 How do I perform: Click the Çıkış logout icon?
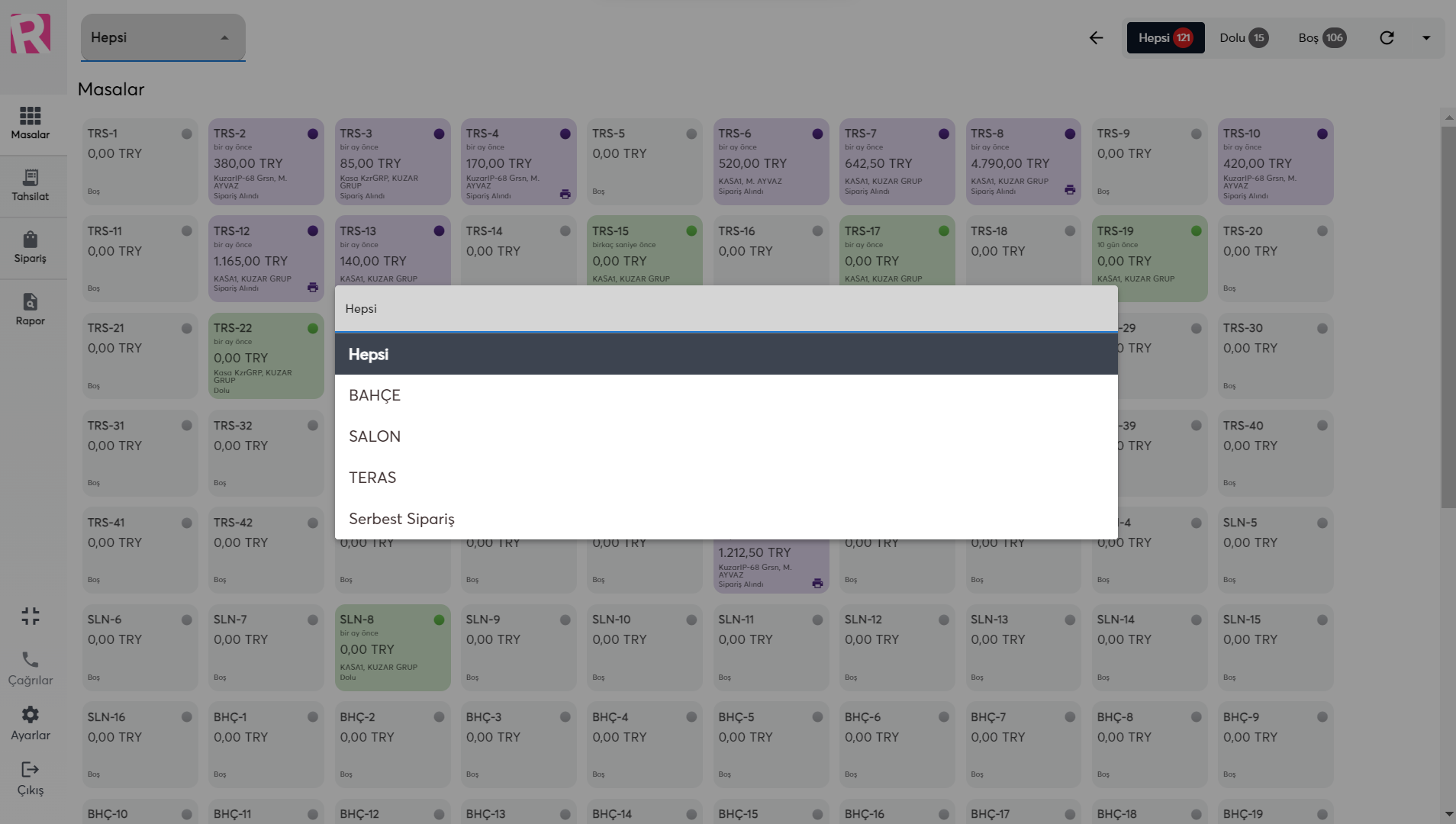point(31,770)
